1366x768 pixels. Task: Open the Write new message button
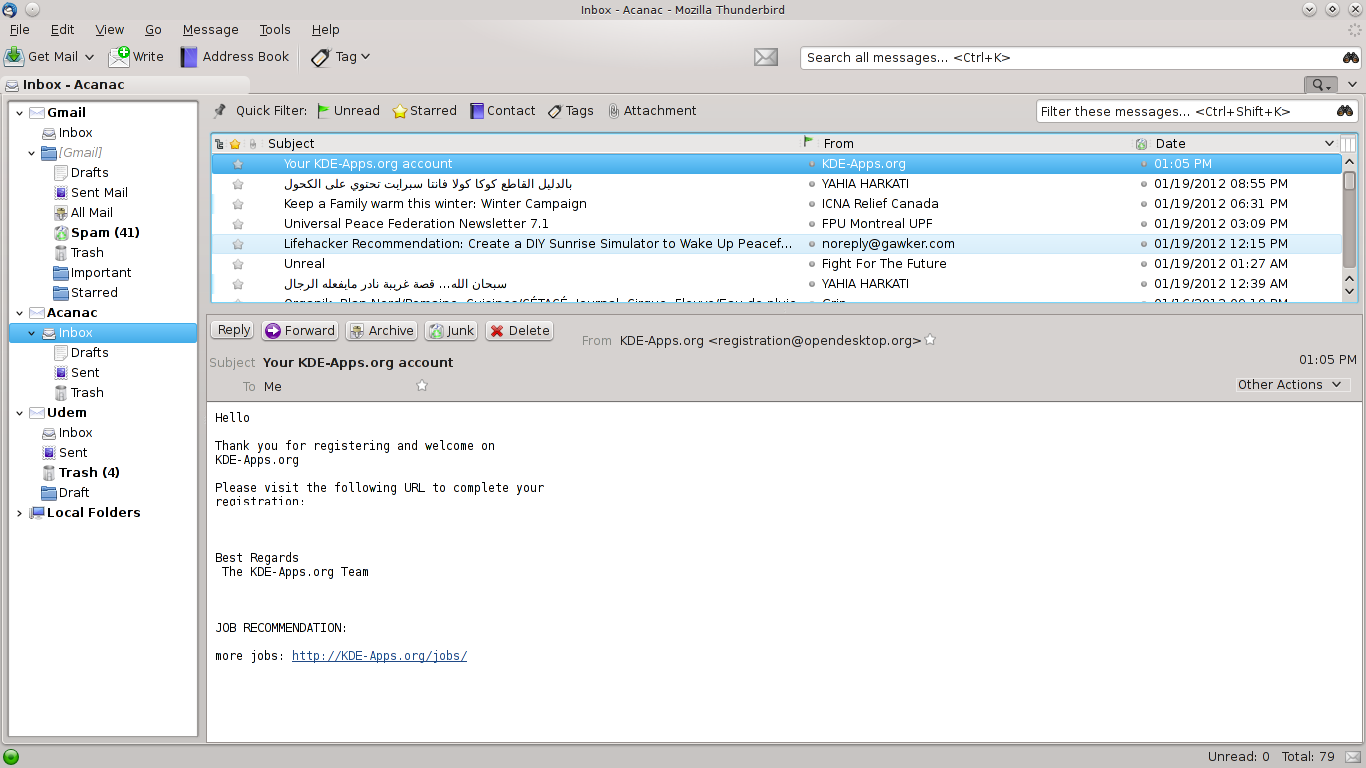point(136,57)
